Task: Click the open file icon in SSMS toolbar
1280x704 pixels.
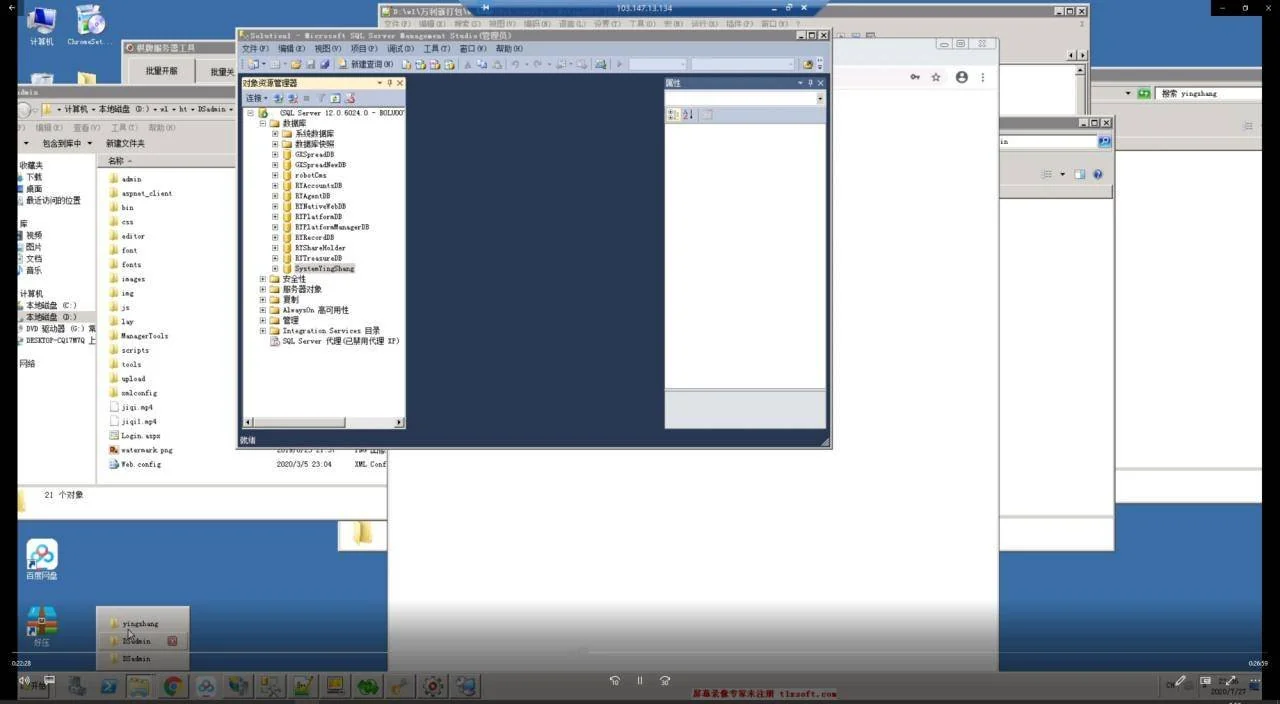Action: coord(296,65)
